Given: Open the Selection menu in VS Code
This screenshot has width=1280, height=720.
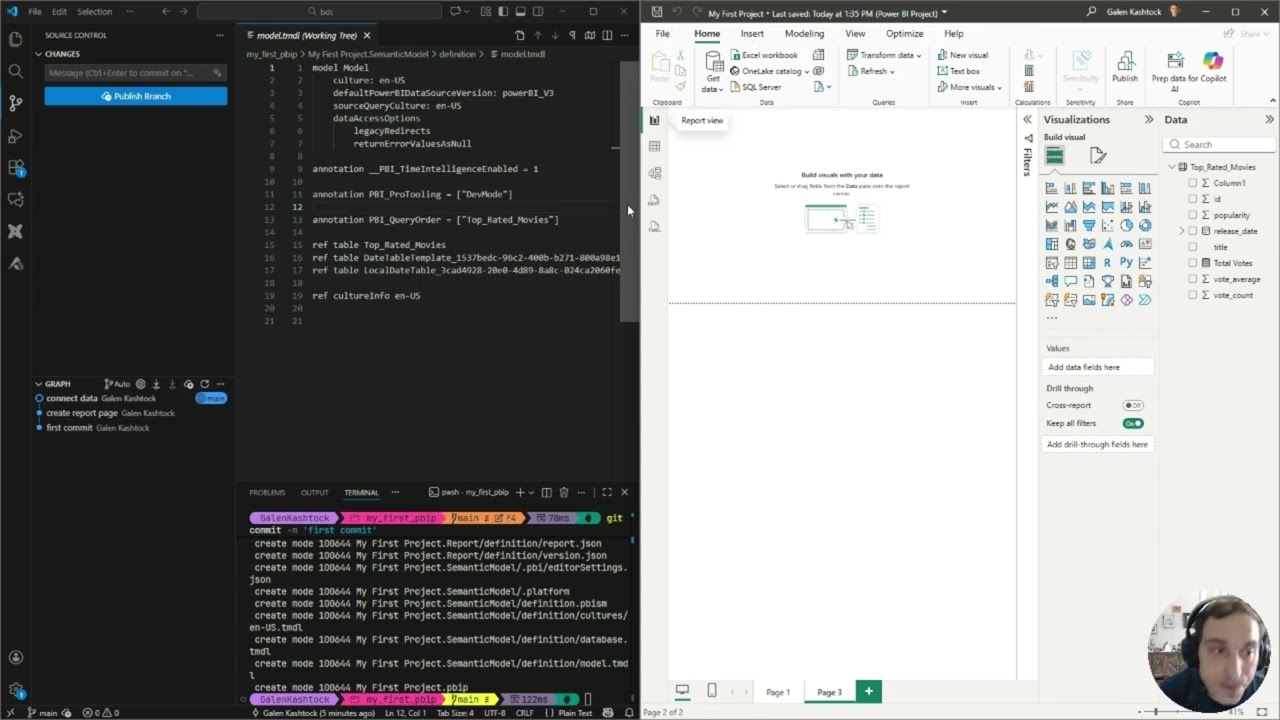Looking at the screenshot, I should (x=95, y=12).
